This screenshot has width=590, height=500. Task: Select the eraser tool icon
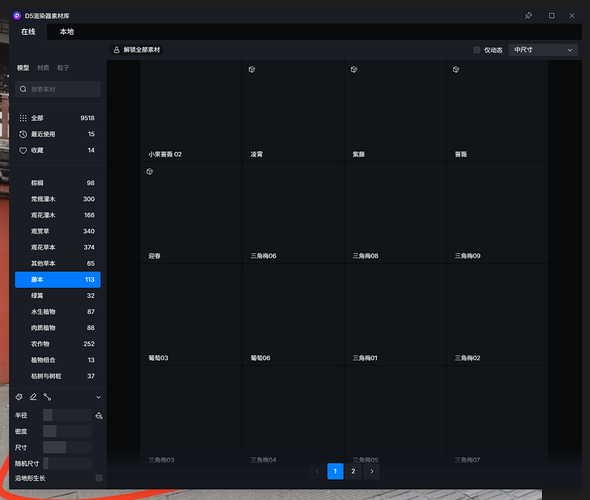tap(33, 397)
